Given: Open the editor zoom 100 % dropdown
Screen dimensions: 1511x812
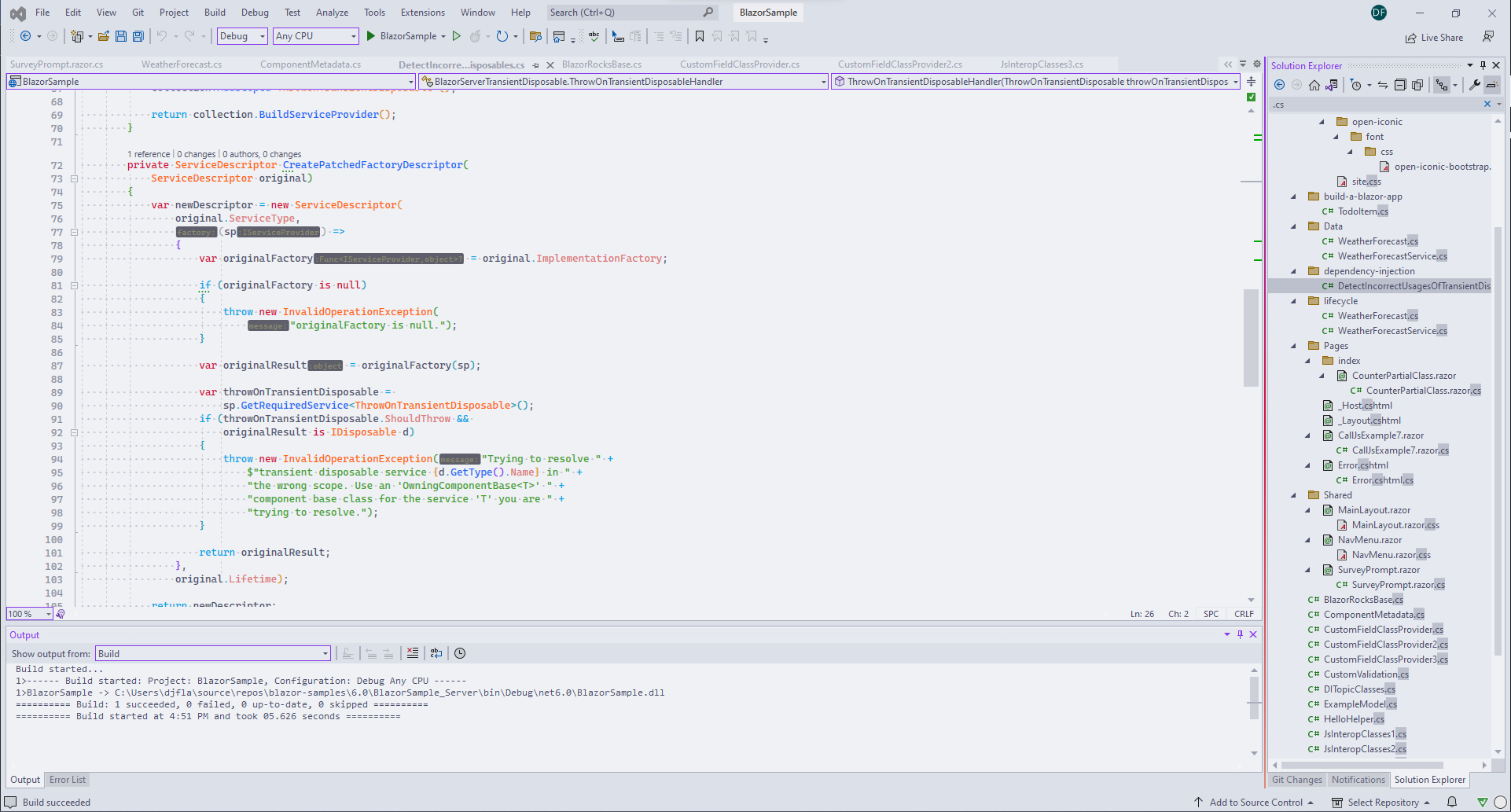Looking at the screenshot, I should pyautogui.click(x=29, y=614).
